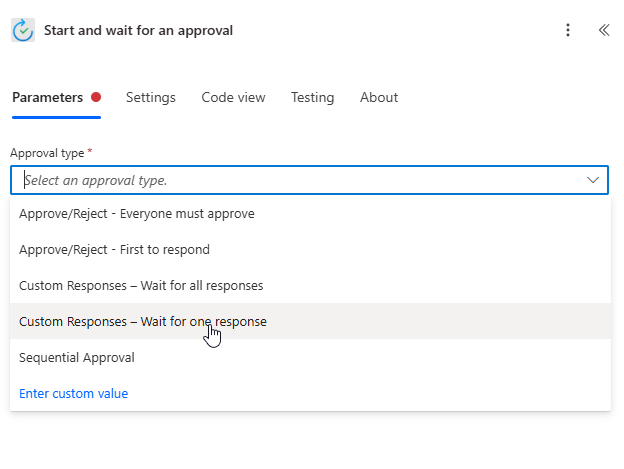The image size is (624, 469).
Task: Switch to the Parameters tab
Action: pyautogui.click(x=48, y=97)
